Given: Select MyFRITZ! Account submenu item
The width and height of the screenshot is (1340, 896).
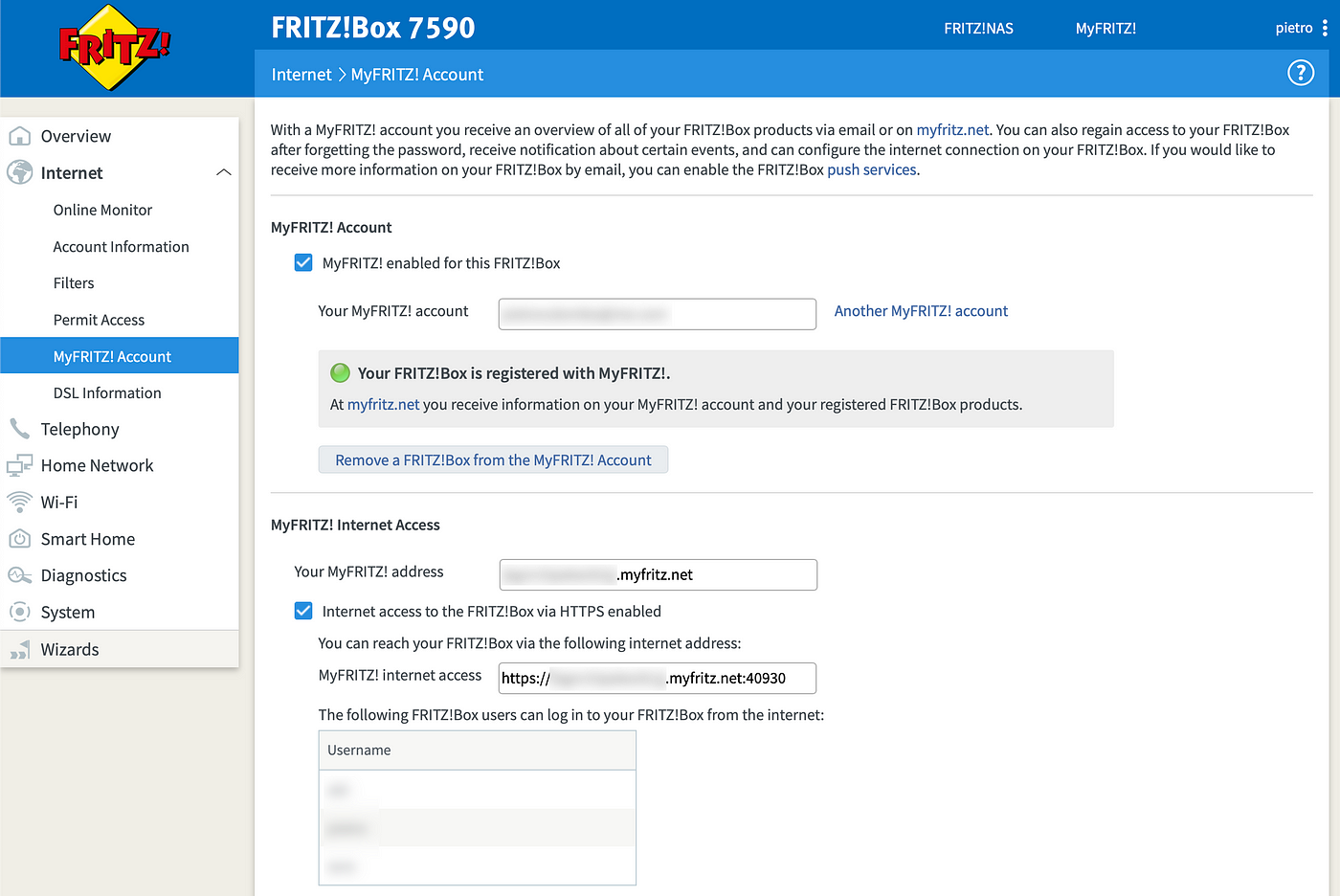Looking at the screenshot, I should tap(120, 355).
